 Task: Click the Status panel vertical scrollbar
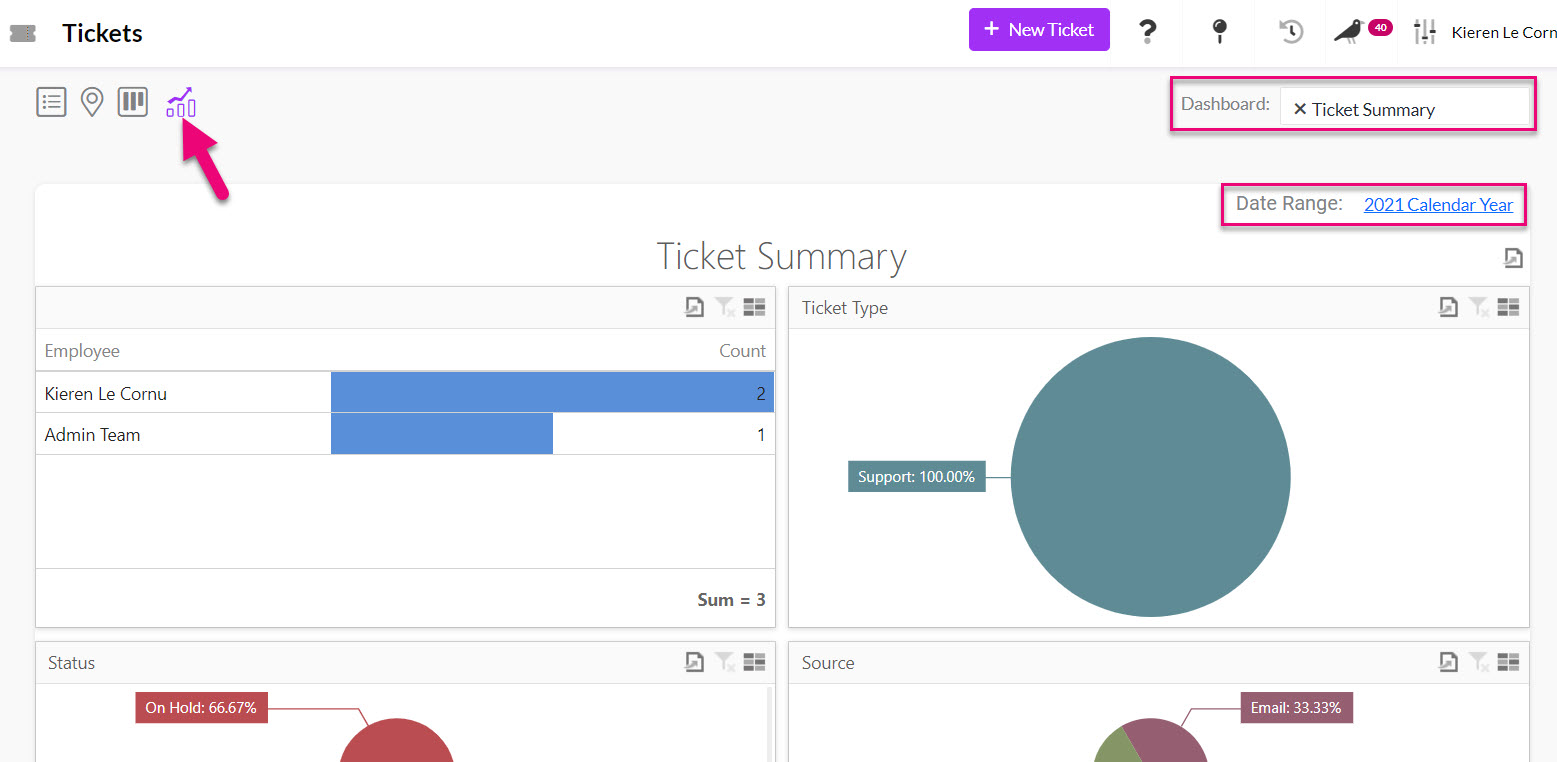point(769,723)
